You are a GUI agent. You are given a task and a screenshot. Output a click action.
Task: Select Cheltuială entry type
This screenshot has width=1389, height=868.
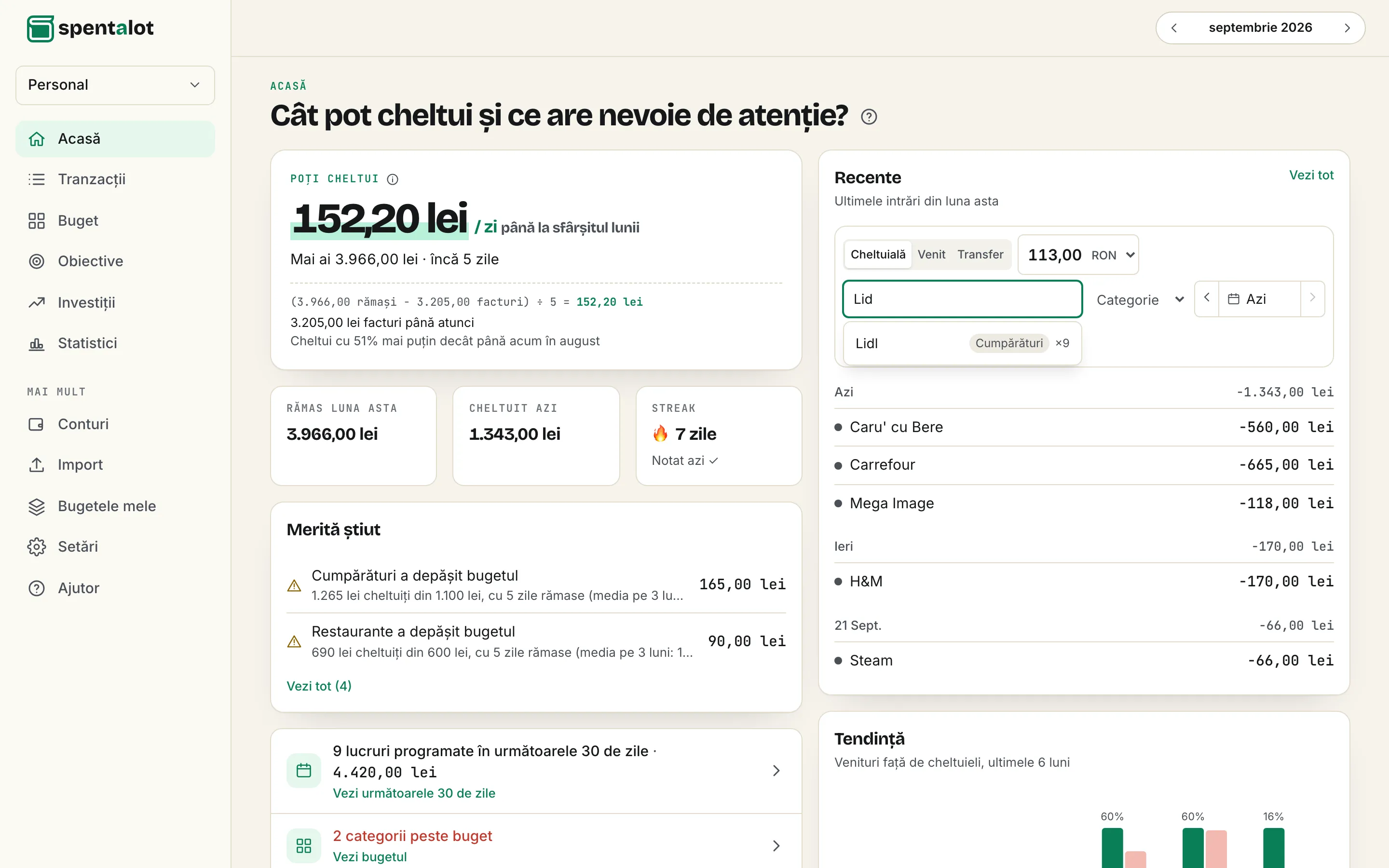click(878, 254)
